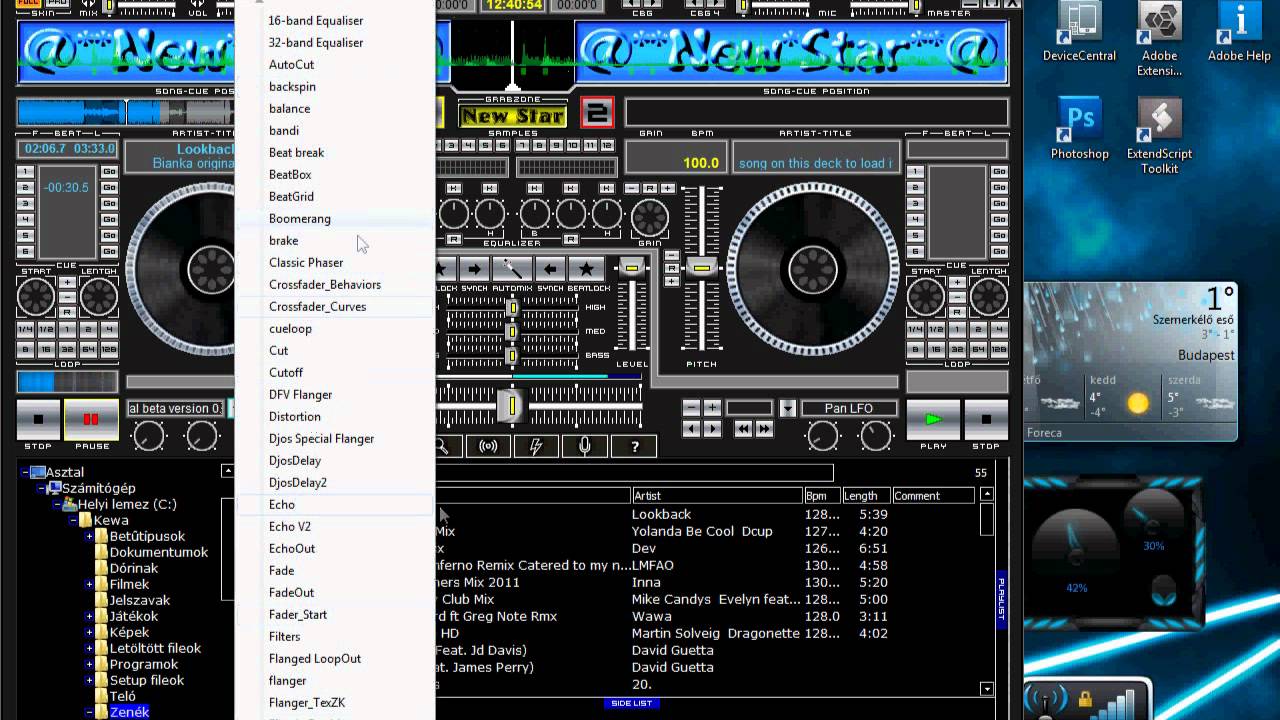Image resolution: width=1280 pixels, height=720 pixels.
Task: Click the right deck top Go button
Action: [x=998, y=172]
